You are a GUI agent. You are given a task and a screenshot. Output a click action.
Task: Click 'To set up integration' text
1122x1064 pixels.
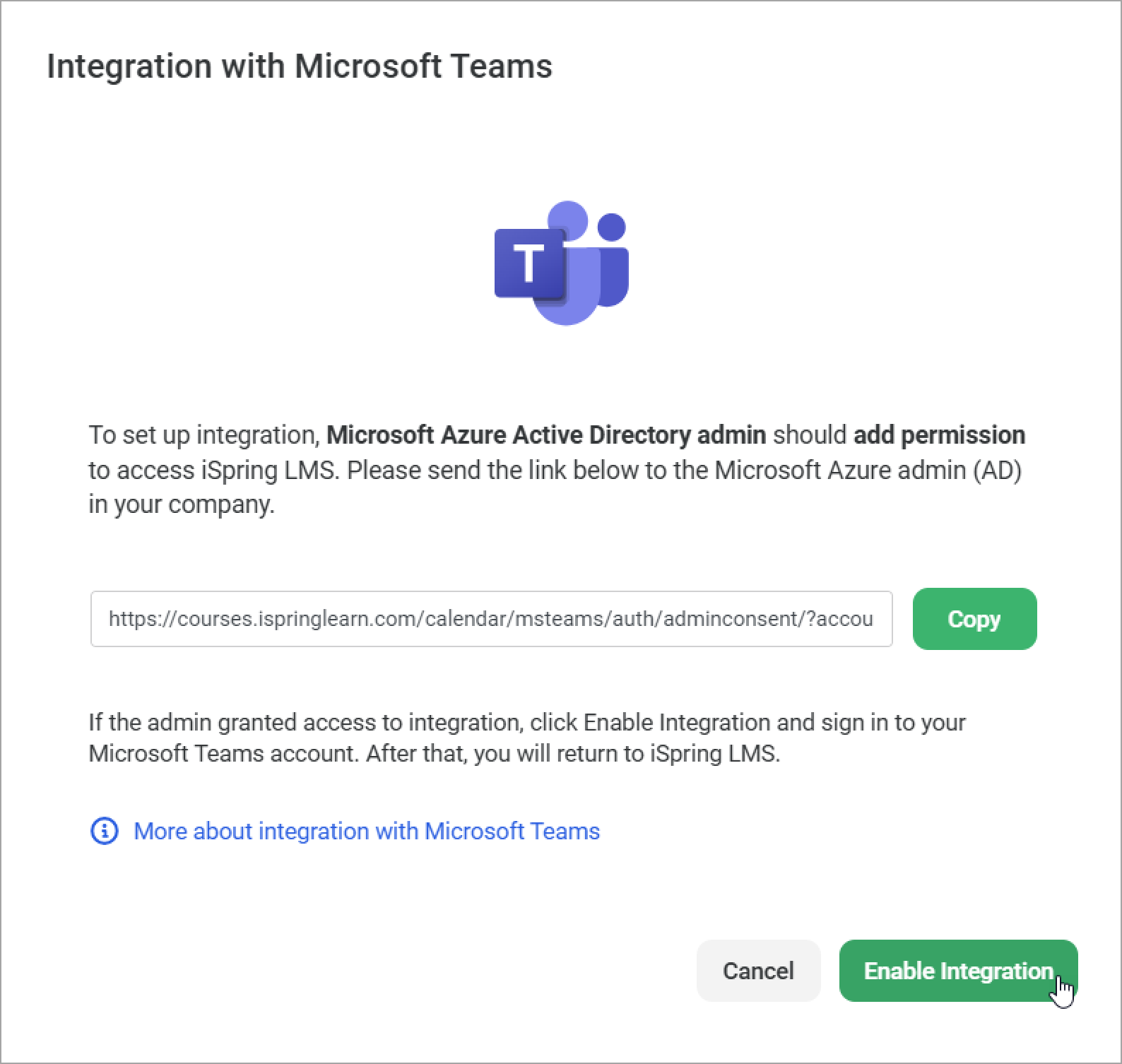[203, 435]
